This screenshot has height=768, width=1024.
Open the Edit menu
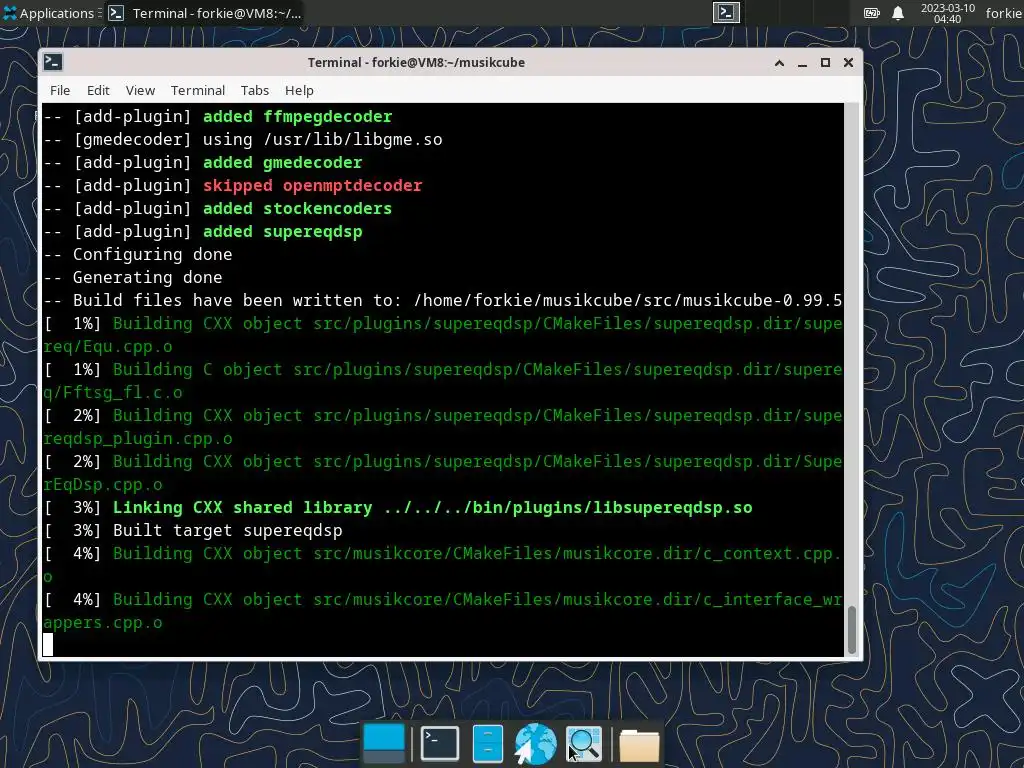click(98, 90)
